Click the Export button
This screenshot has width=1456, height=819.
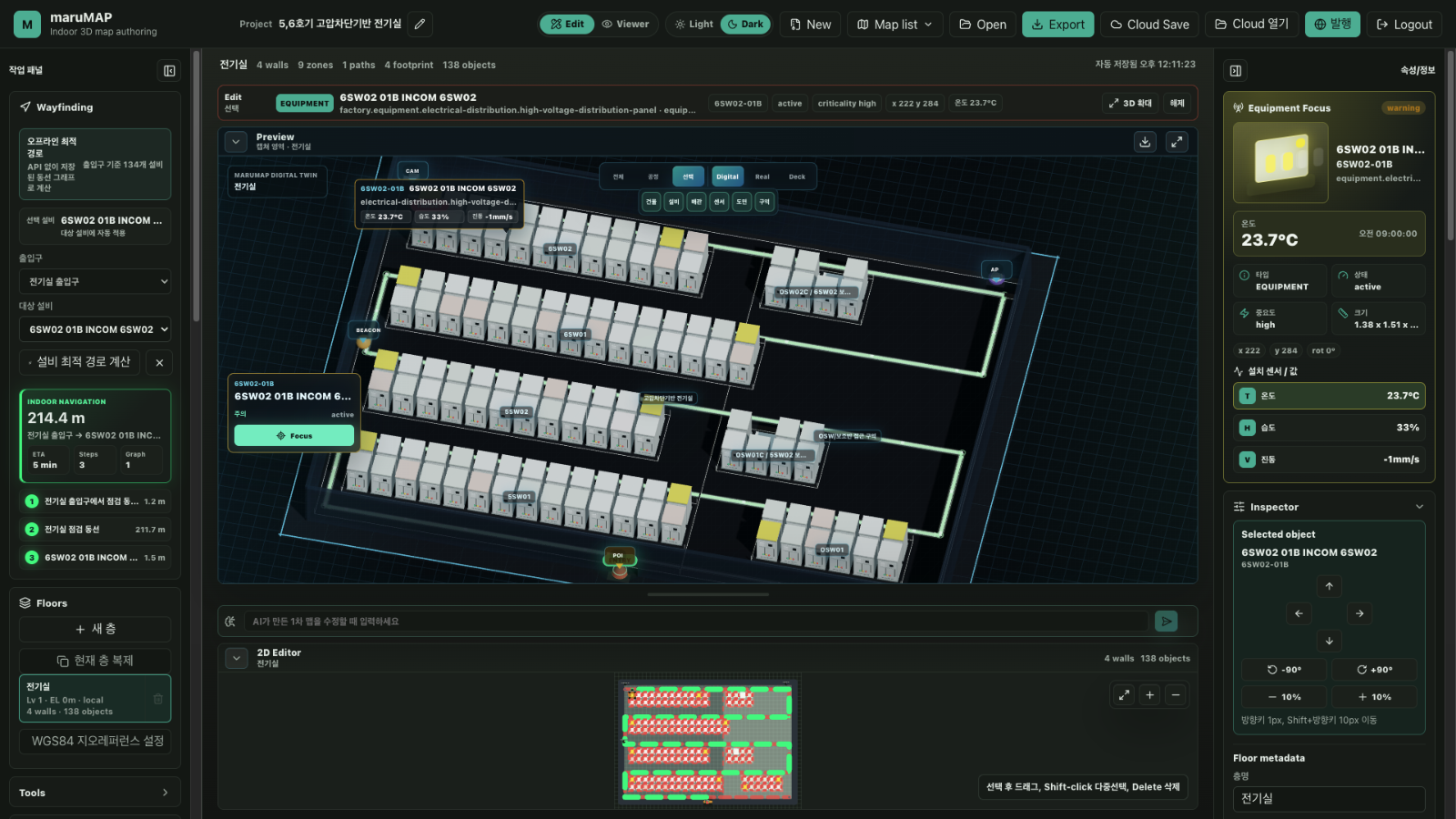(1057, 25)
